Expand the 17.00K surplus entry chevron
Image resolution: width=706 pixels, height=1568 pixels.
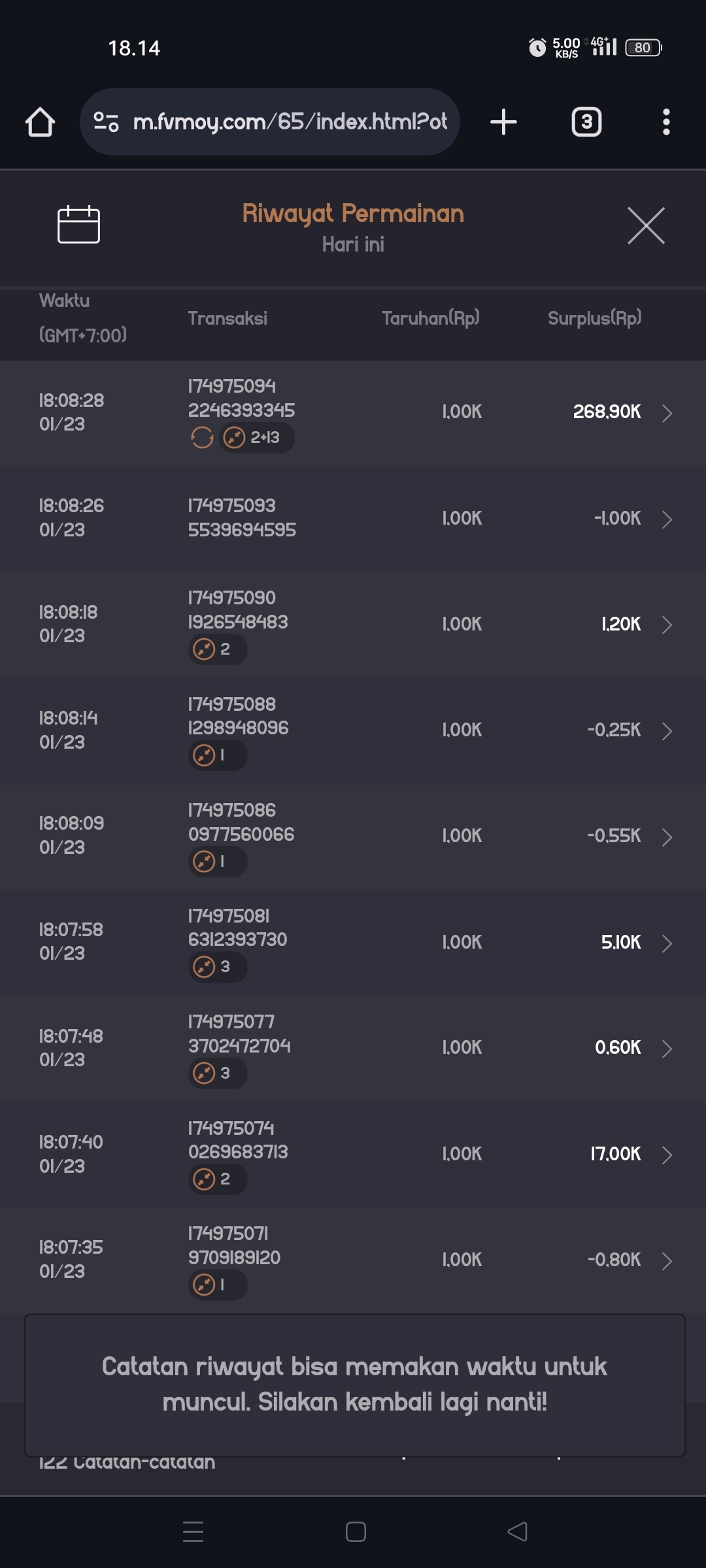(667, 1155)
